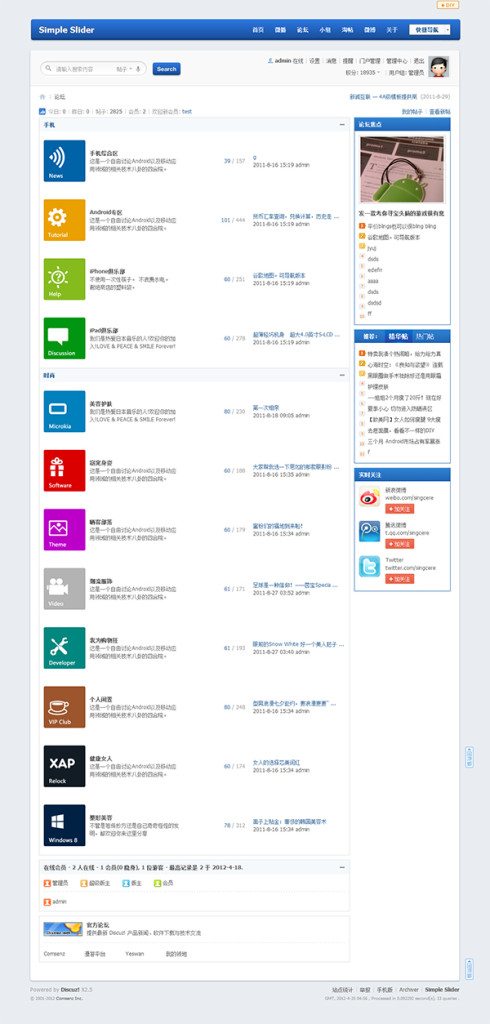This screenshot has height=1024, width=490.
Task: Click the Sina Weibo icon
Action: tap(369, 497)
